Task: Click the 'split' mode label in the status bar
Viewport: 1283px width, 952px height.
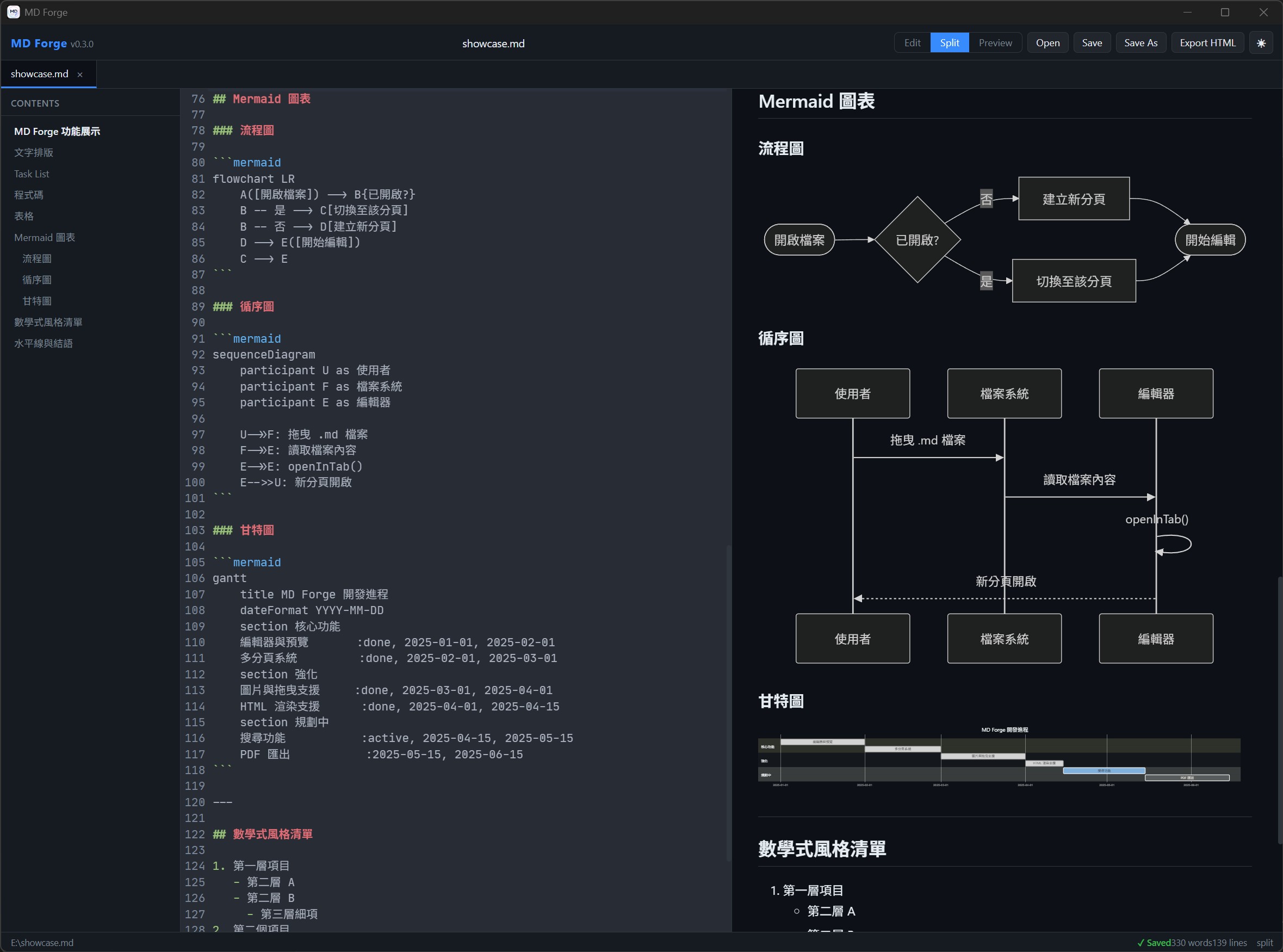Action: pos(1265,943)
